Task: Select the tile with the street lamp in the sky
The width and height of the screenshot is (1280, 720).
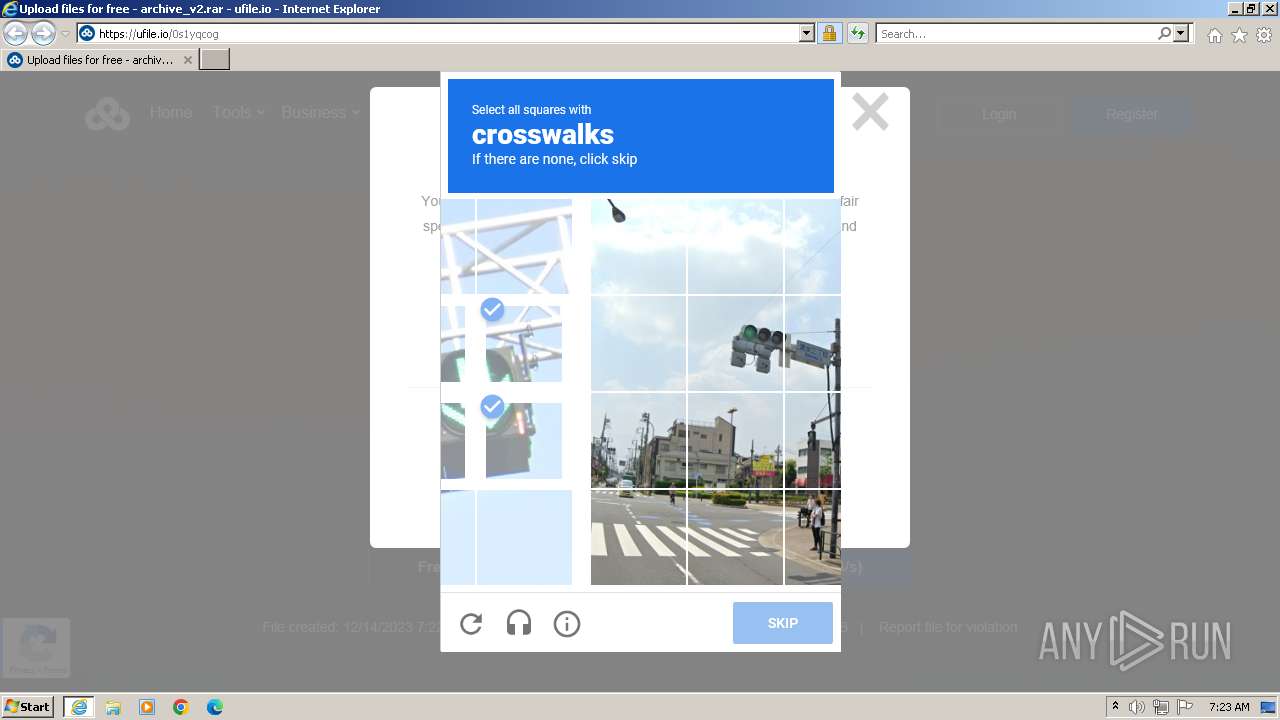Action: click(x=638, y=246)
